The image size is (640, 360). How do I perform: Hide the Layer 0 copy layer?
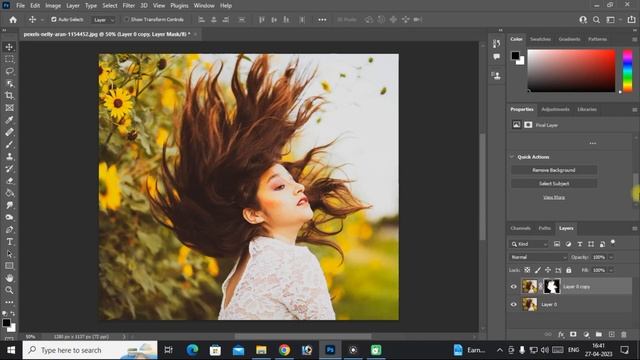click(513, 287)
